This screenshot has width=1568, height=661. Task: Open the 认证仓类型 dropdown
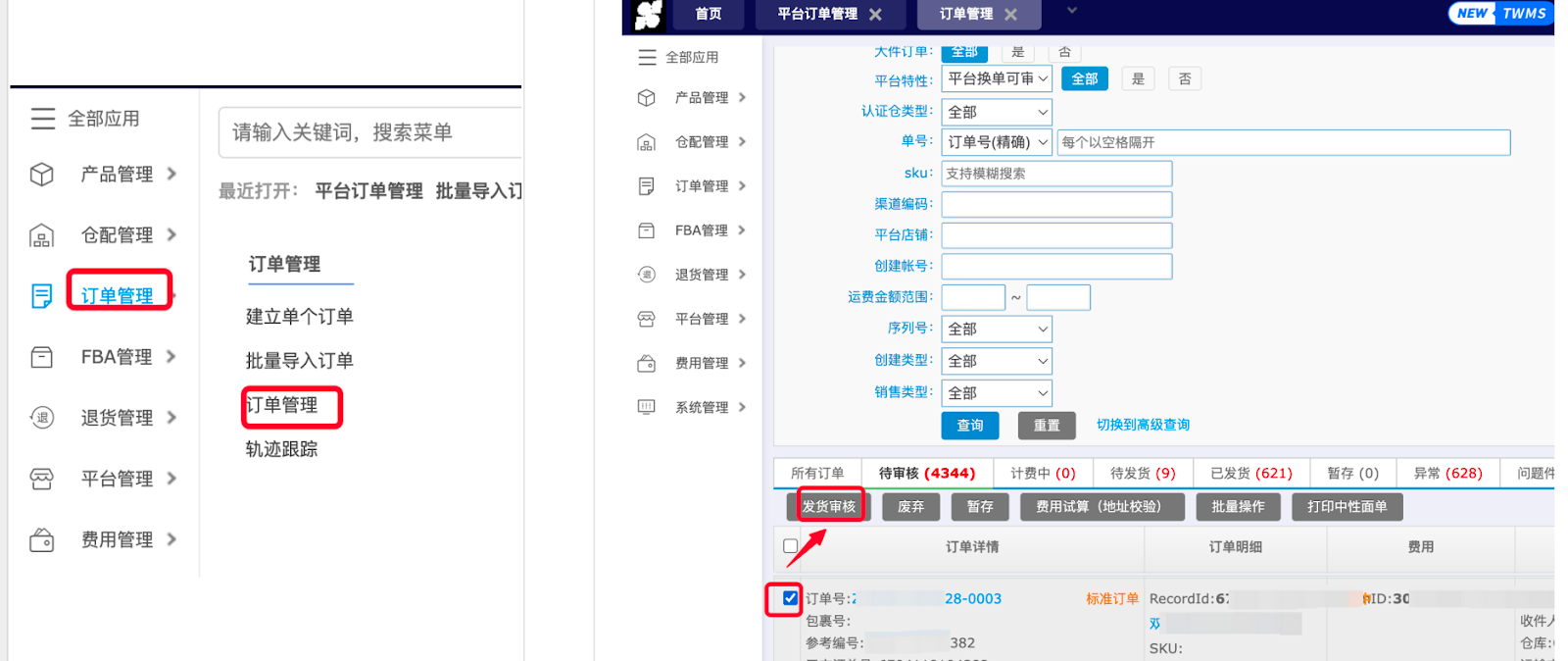point(996,112)
